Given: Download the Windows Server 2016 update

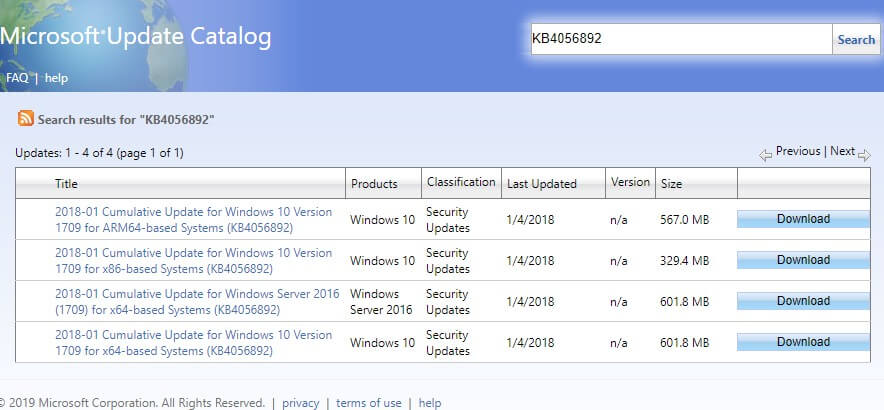Looking at the screenshot, I should pyautogui.click(x=803, y=301).
